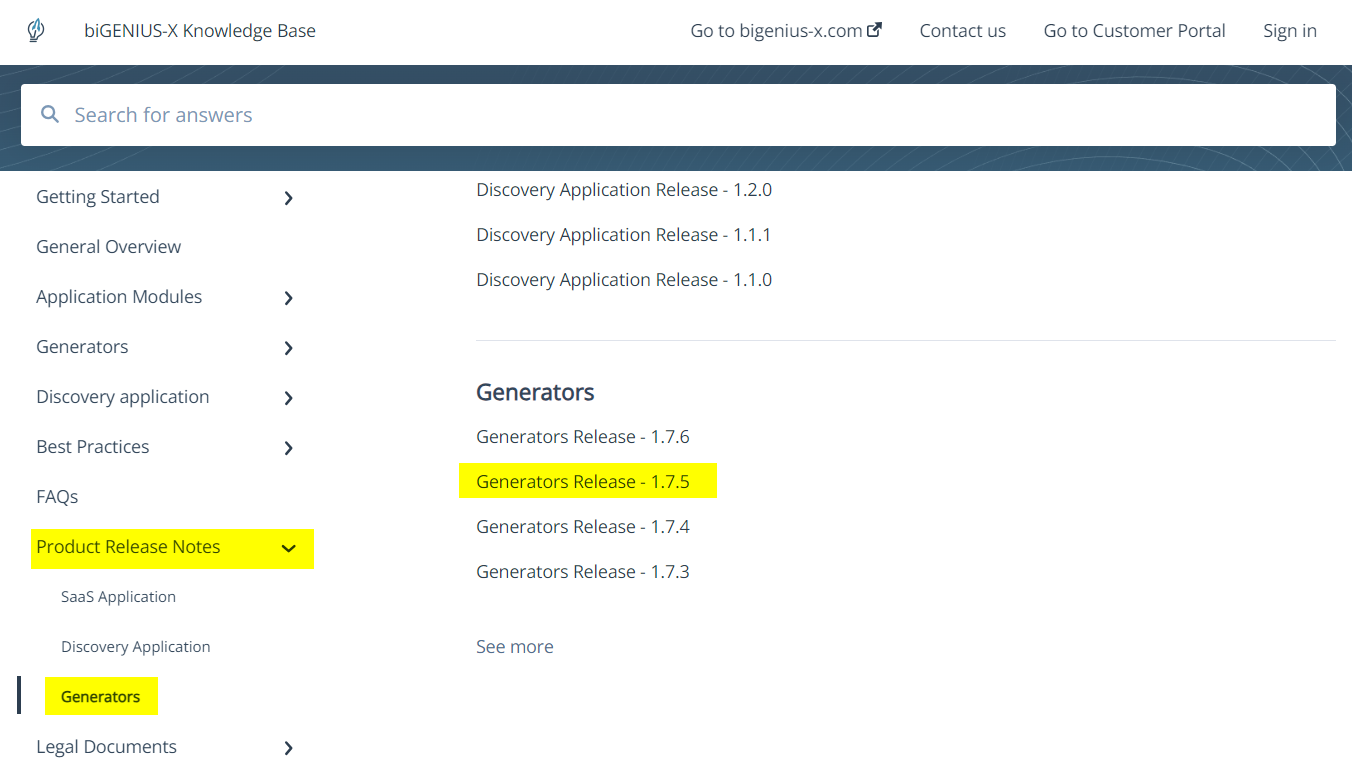Select Generators sub-item under Release Notes
The width and height of the screenshot is (1352, 783).
click(x=101, y=697)
